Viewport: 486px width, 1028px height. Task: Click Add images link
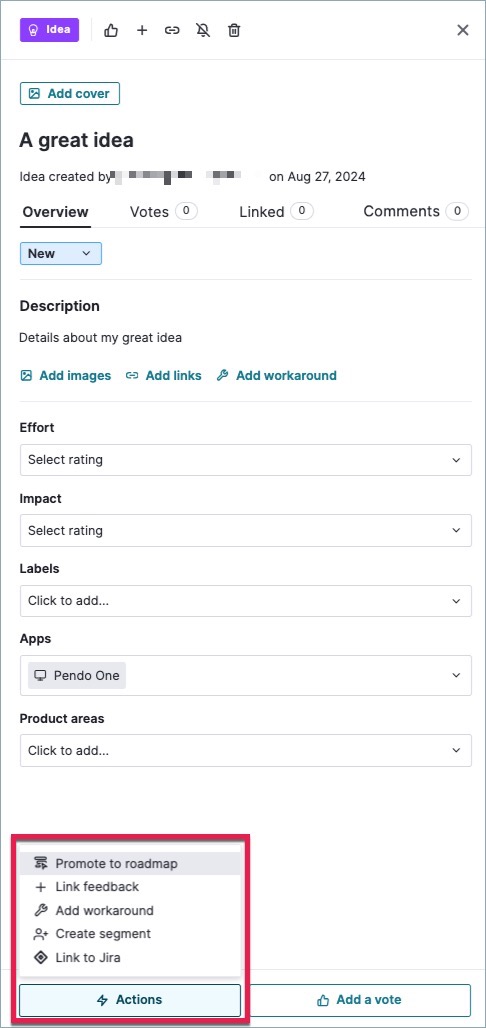pyautogui.click(x=66, y=376)
